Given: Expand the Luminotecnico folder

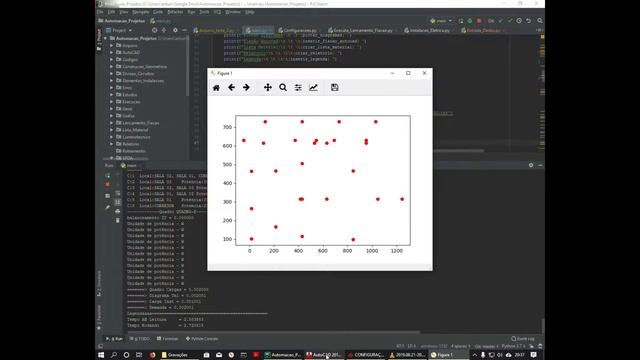Looking at the screenshot, I should [x=111, y=137].
